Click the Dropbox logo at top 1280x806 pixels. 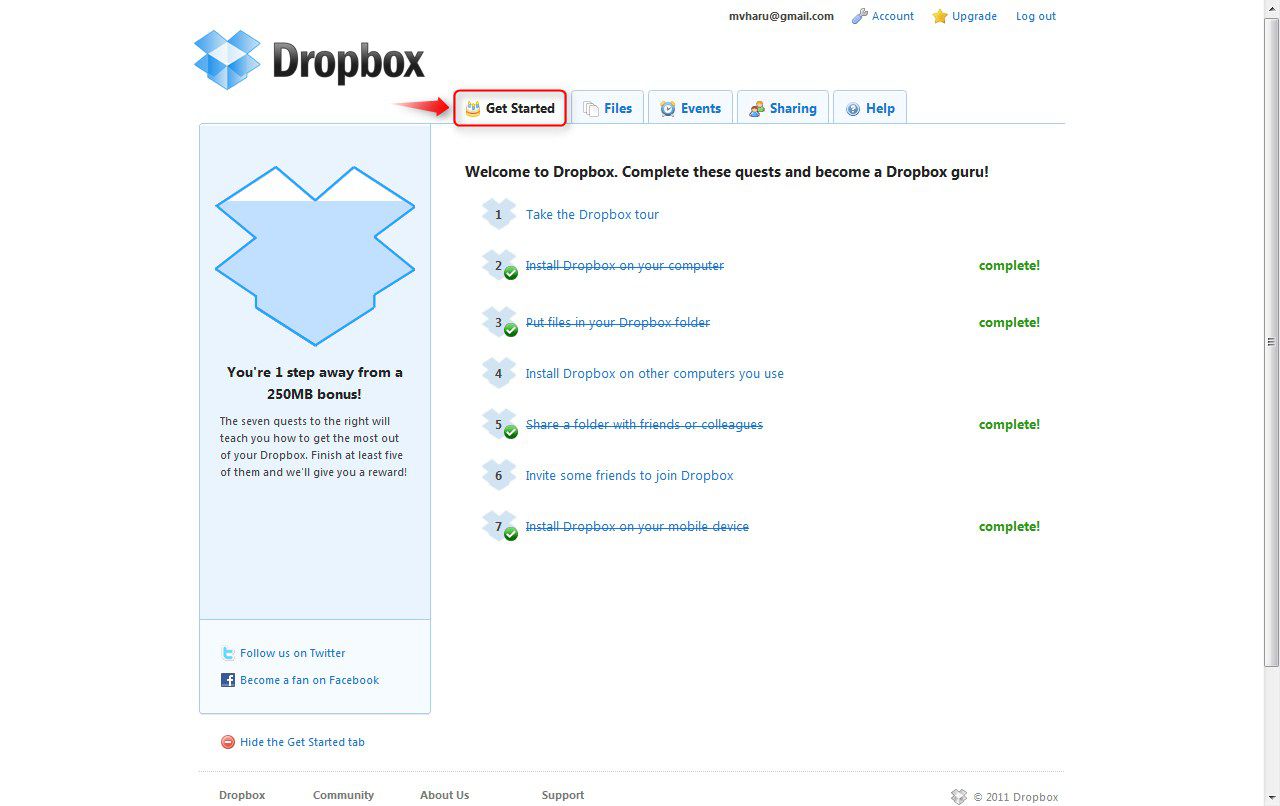(309, 60)
